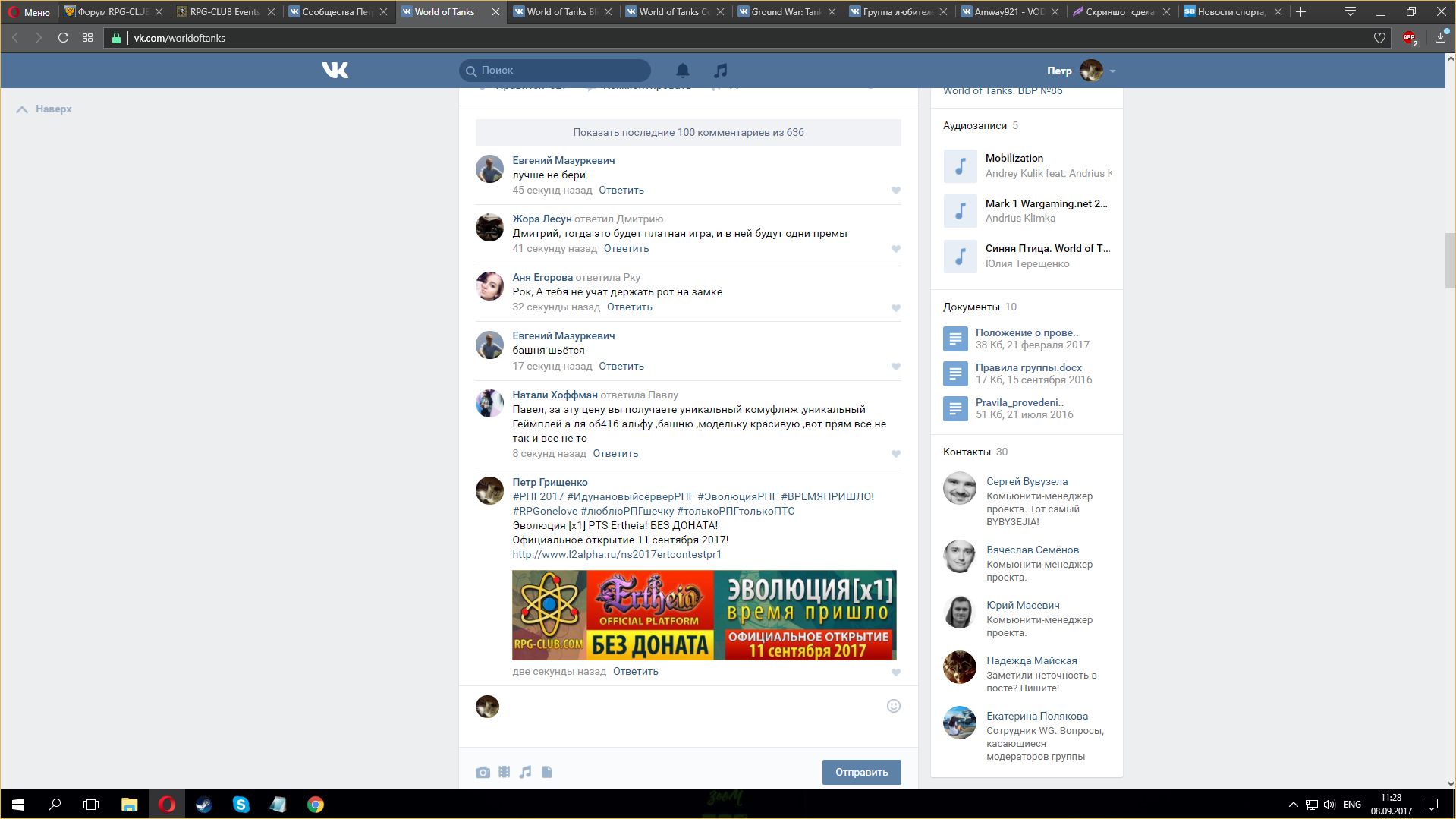Play Mark 1 Wargaming.net audio track
Screen dimensions: 1456x819
coord(960,211)
